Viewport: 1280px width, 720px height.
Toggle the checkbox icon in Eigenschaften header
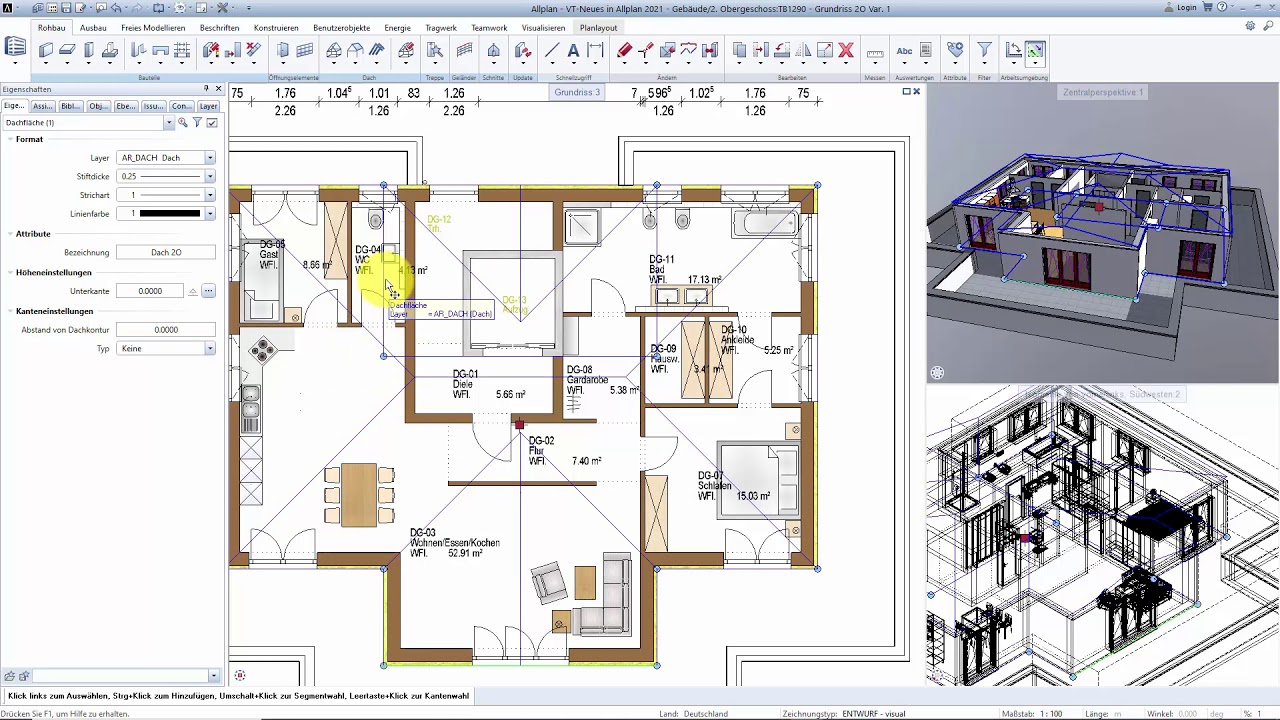[x=212, y=123]
